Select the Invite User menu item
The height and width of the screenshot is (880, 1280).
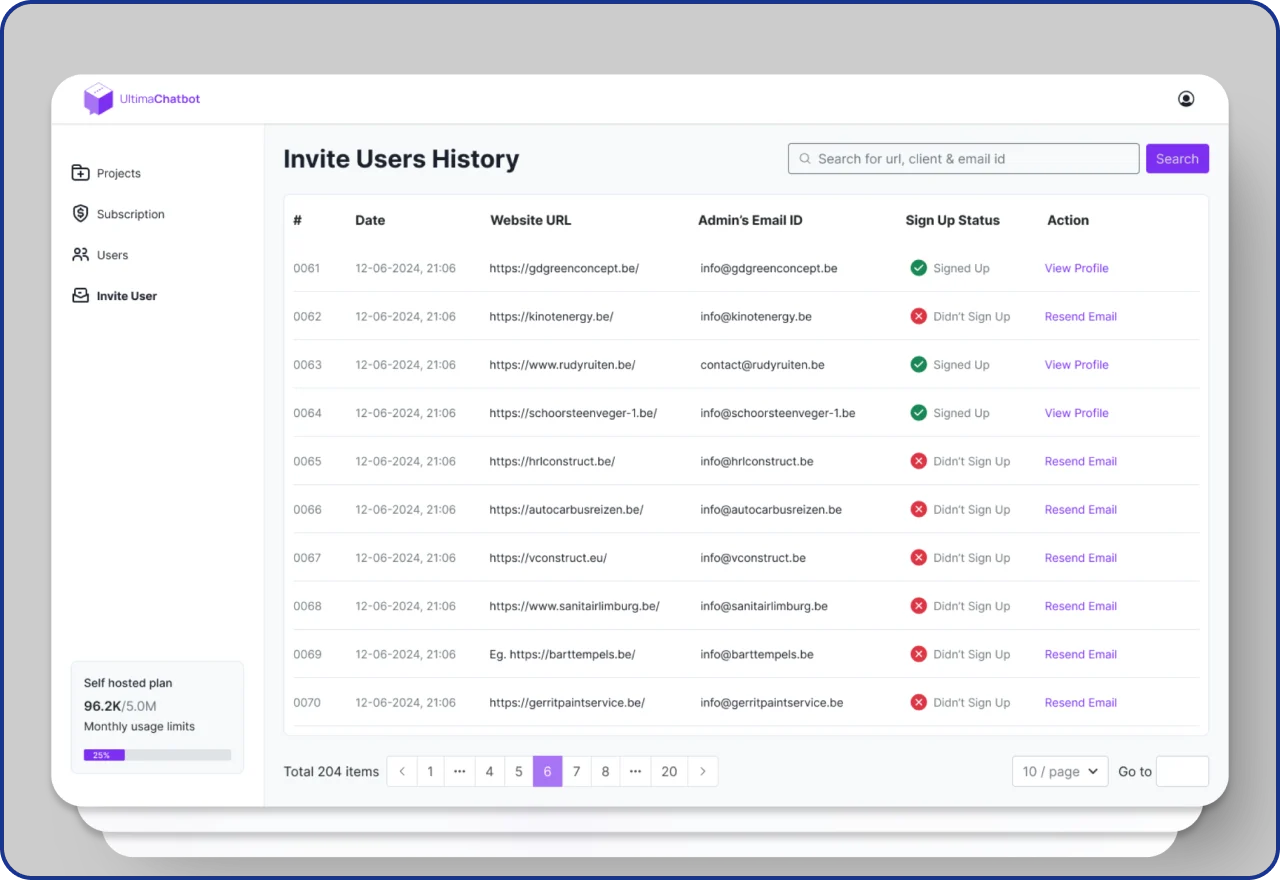[x=127, y=296]
